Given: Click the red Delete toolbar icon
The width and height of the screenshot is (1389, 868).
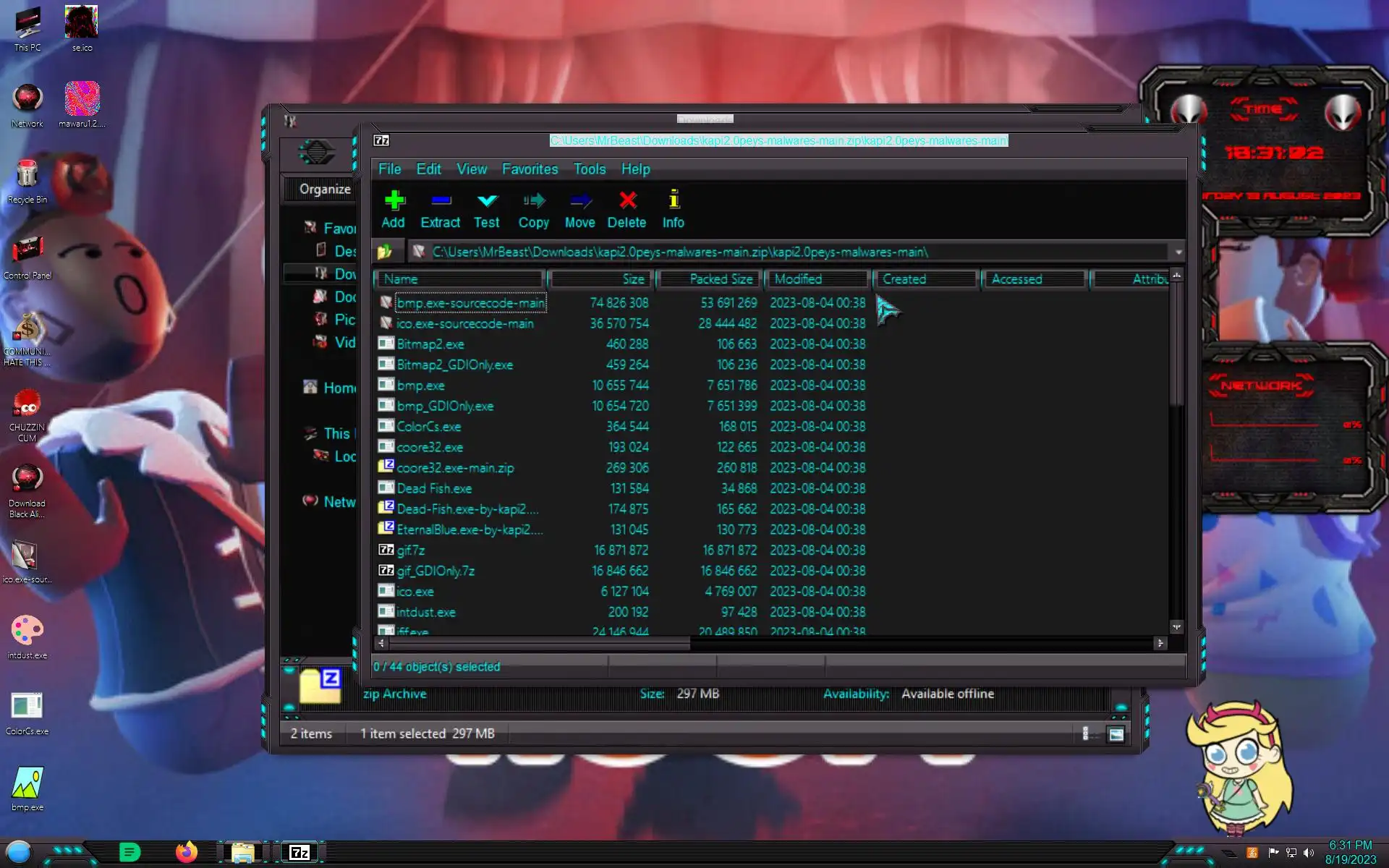Looking at the screenshot, I should (x=626, y=209).
